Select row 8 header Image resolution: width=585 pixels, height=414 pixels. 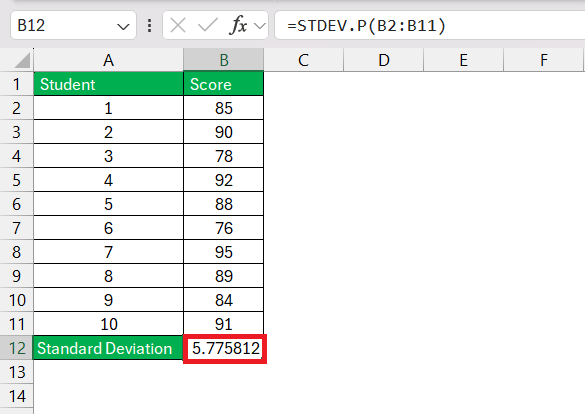pos(16,252)
